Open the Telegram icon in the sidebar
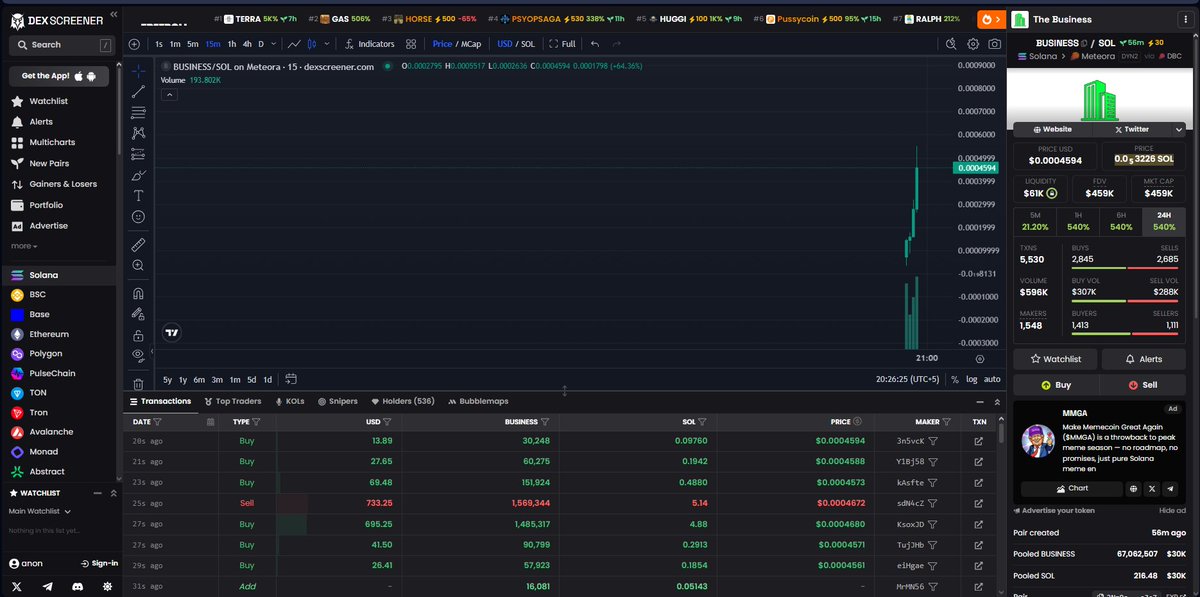This screenshot has height=597, width=1200. click(47, 587)
